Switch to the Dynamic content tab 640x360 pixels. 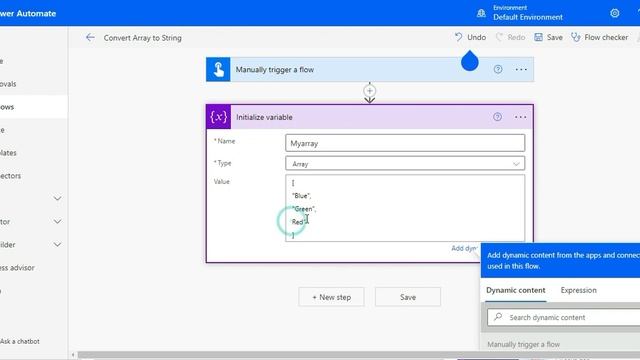point(516,290)
